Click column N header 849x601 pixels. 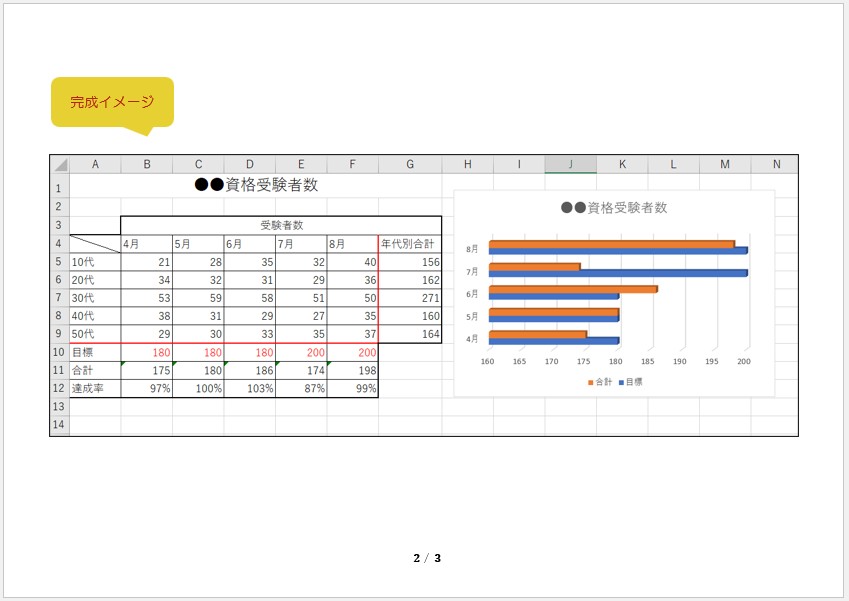[x=776, y=164]
